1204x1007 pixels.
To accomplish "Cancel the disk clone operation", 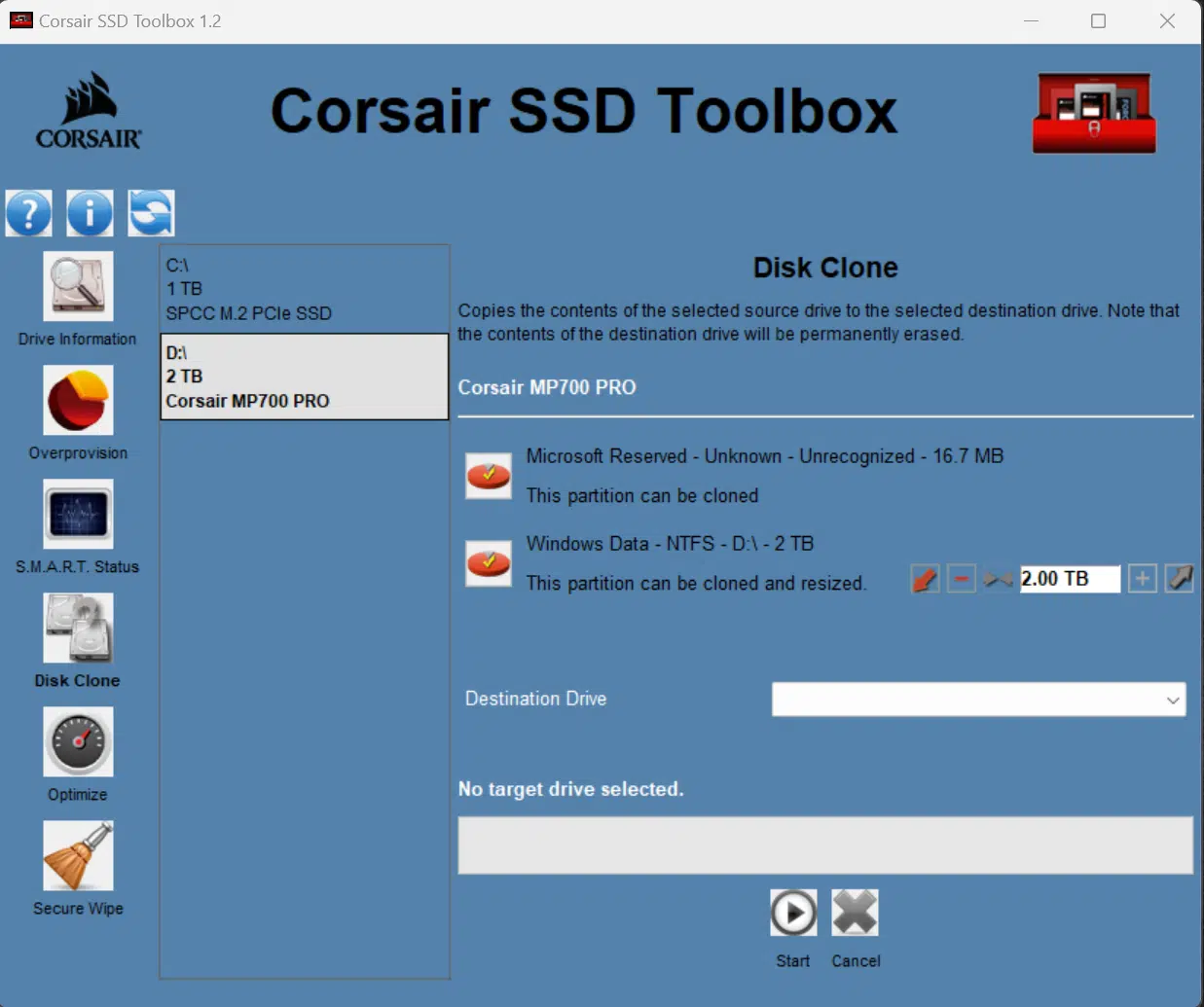I will 856,913.
